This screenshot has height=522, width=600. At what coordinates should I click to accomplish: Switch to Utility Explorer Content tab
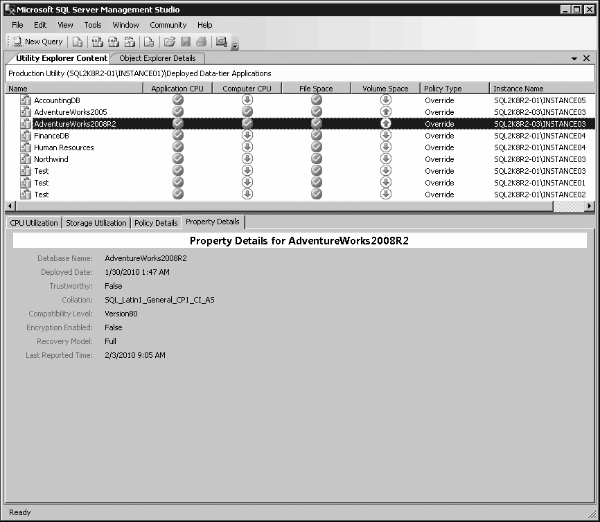point(61,58)
